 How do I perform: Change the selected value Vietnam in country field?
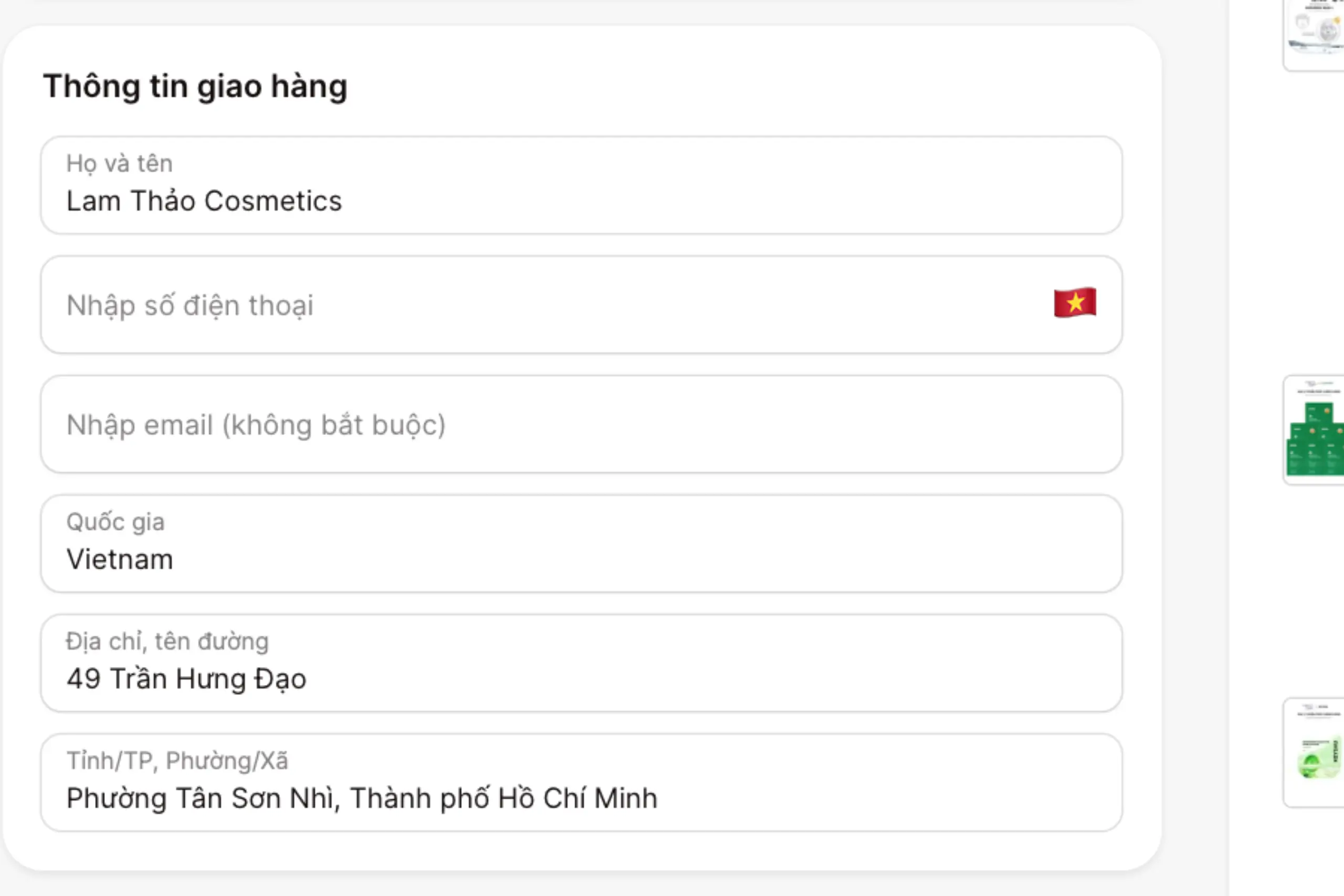[x=119, y=559]
